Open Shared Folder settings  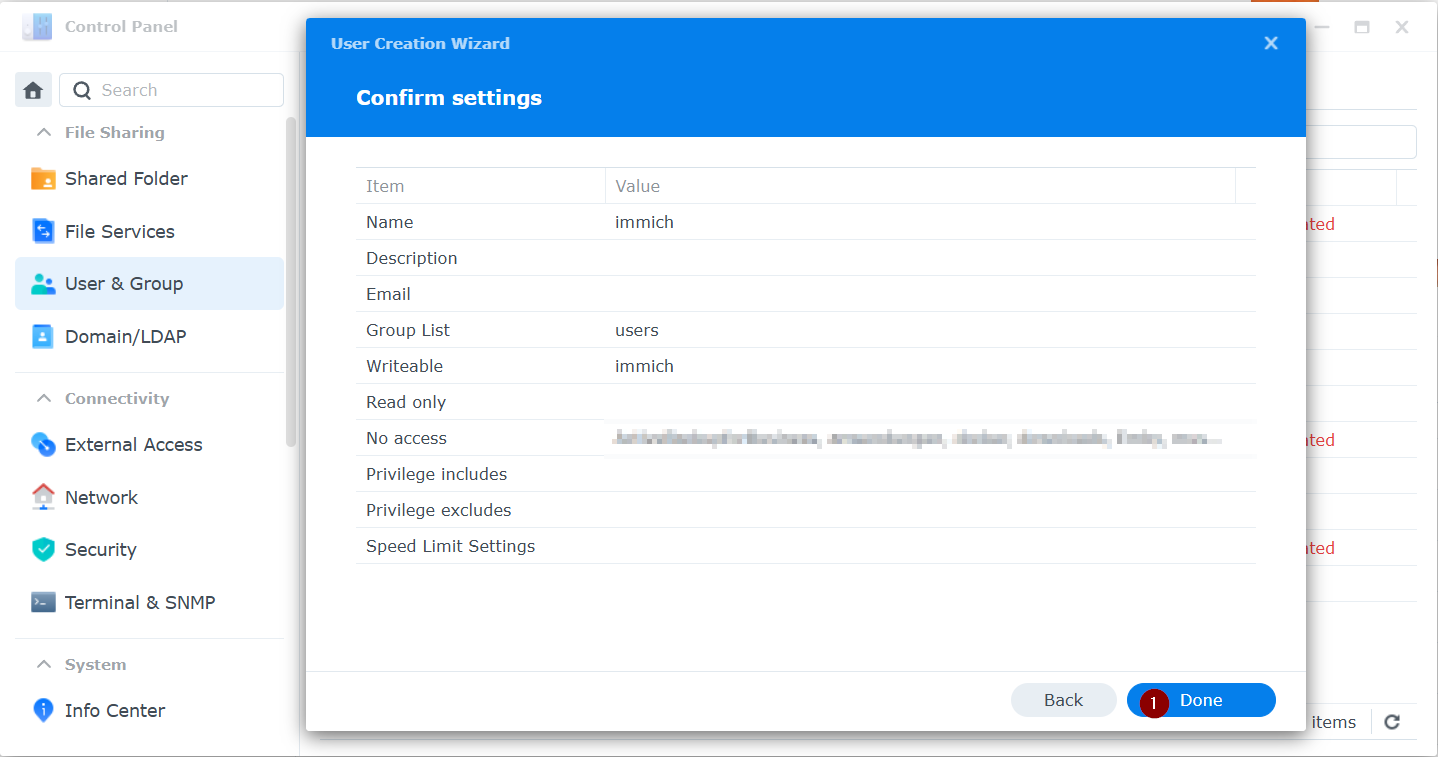[x=149, y=178]
